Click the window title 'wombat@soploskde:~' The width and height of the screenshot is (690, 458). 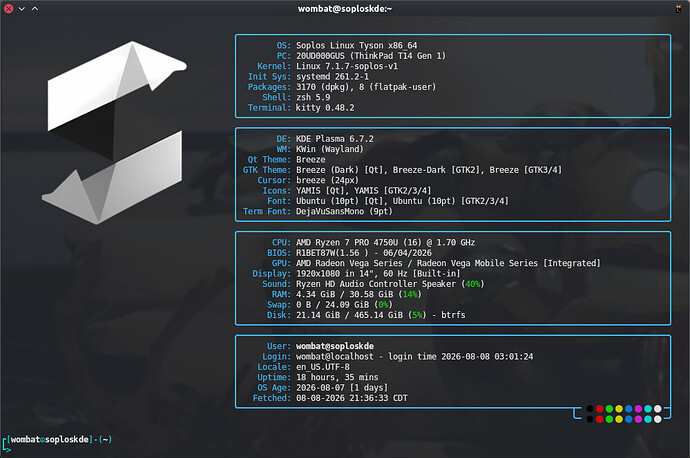point(345,9)
